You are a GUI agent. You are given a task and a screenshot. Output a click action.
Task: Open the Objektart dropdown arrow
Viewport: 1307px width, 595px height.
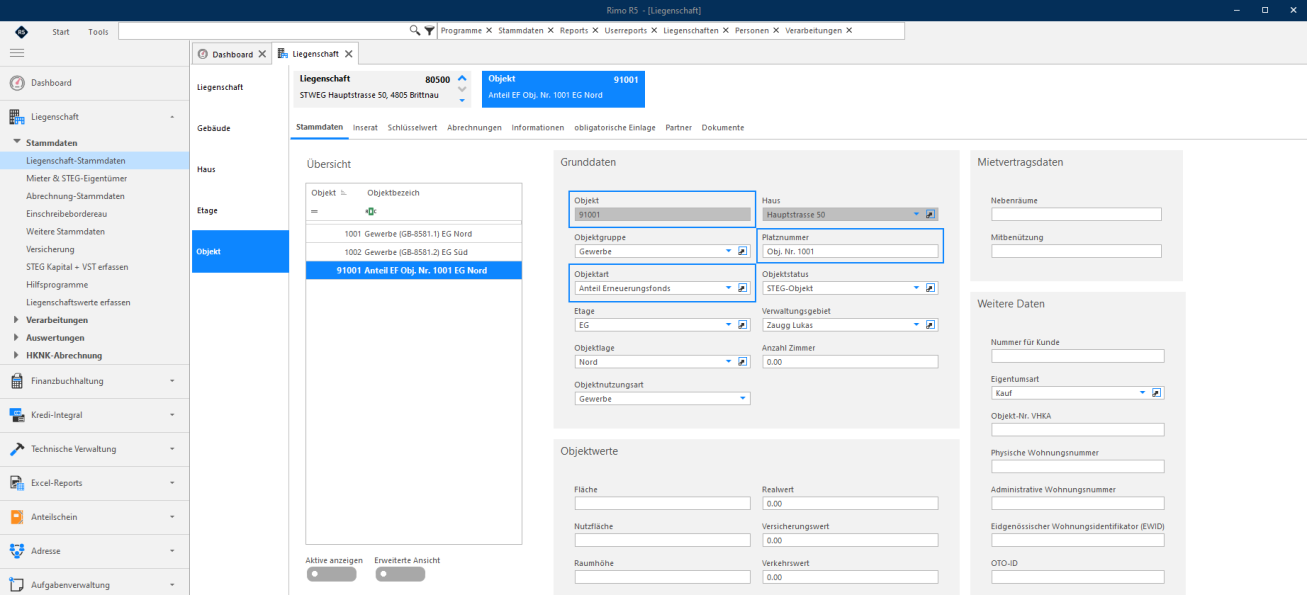[x=729, y=288]
